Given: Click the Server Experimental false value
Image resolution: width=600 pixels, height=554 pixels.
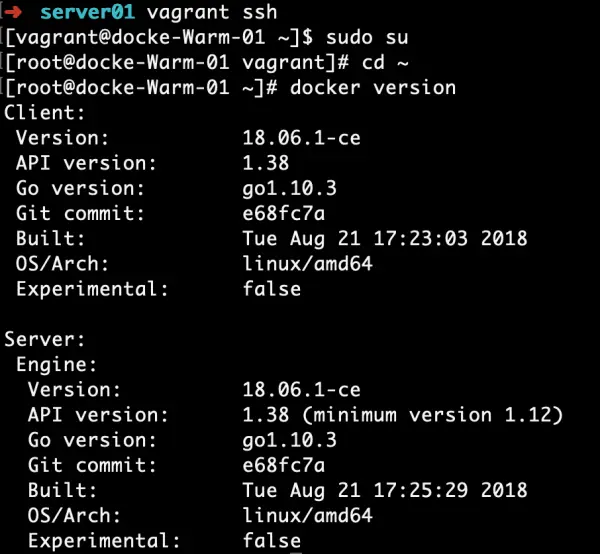Looking at the screenshot, I should point(272,540).
